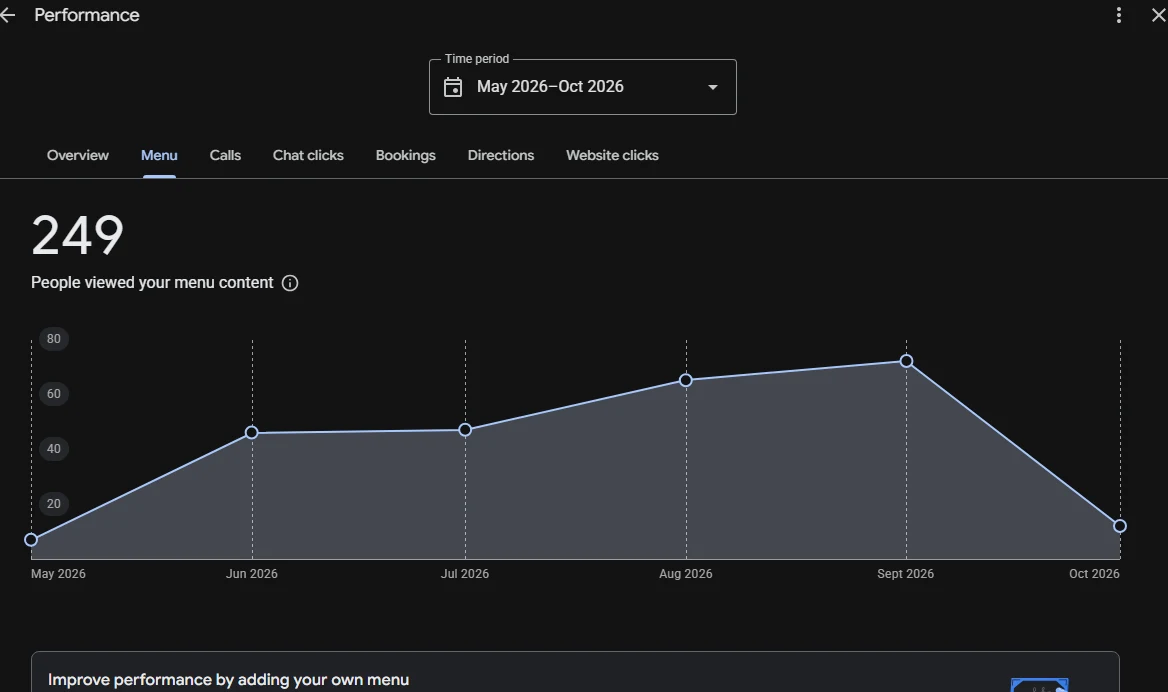Screen dimensions: 1168x692
Task: View the Directions tab
Action: pyautogui.click(x=501, y=155)
